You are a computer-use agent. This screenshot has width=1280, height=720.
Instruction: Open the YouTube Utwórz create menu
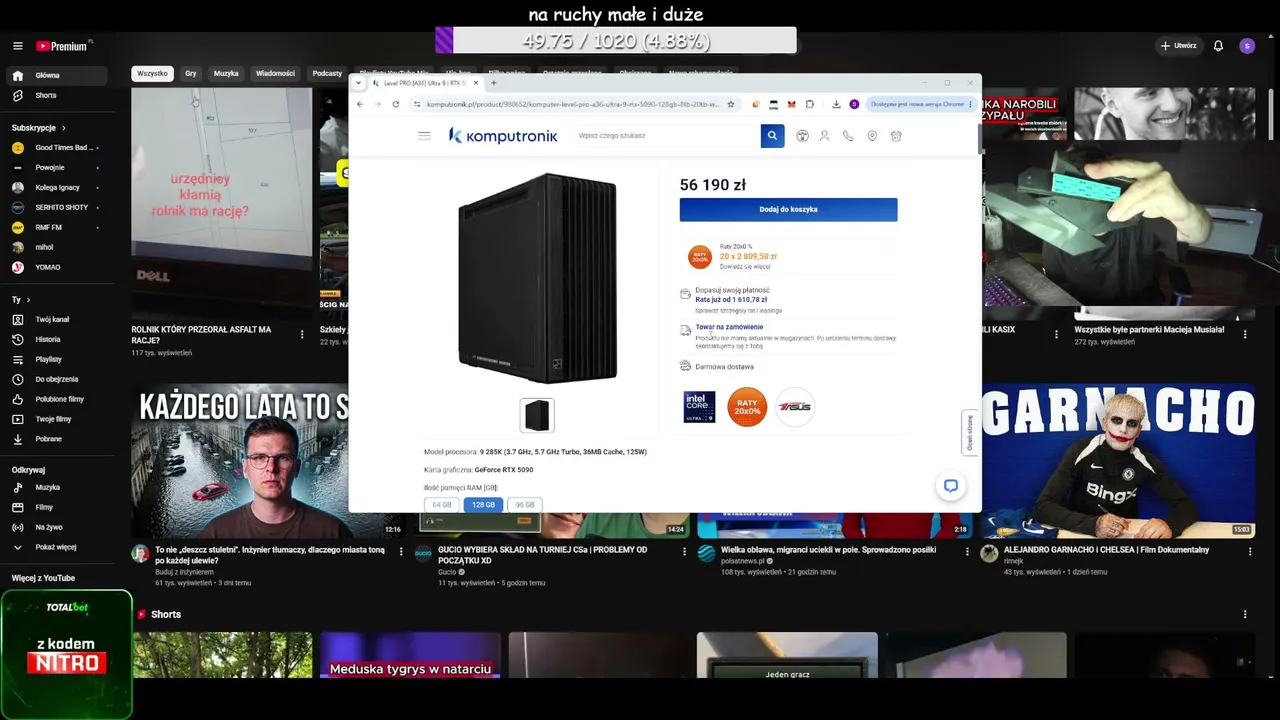click(1178, 46)
